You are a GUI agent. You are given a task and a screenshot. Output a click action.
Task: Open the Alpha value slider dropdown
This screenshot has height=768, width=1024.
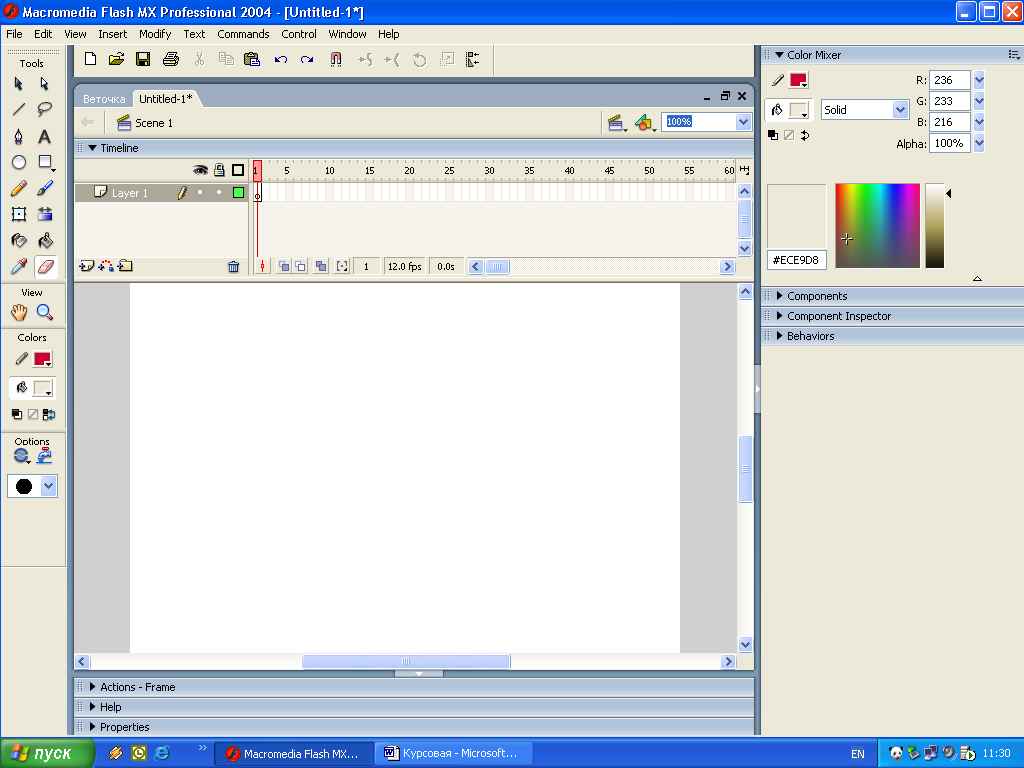click(979, 143)
